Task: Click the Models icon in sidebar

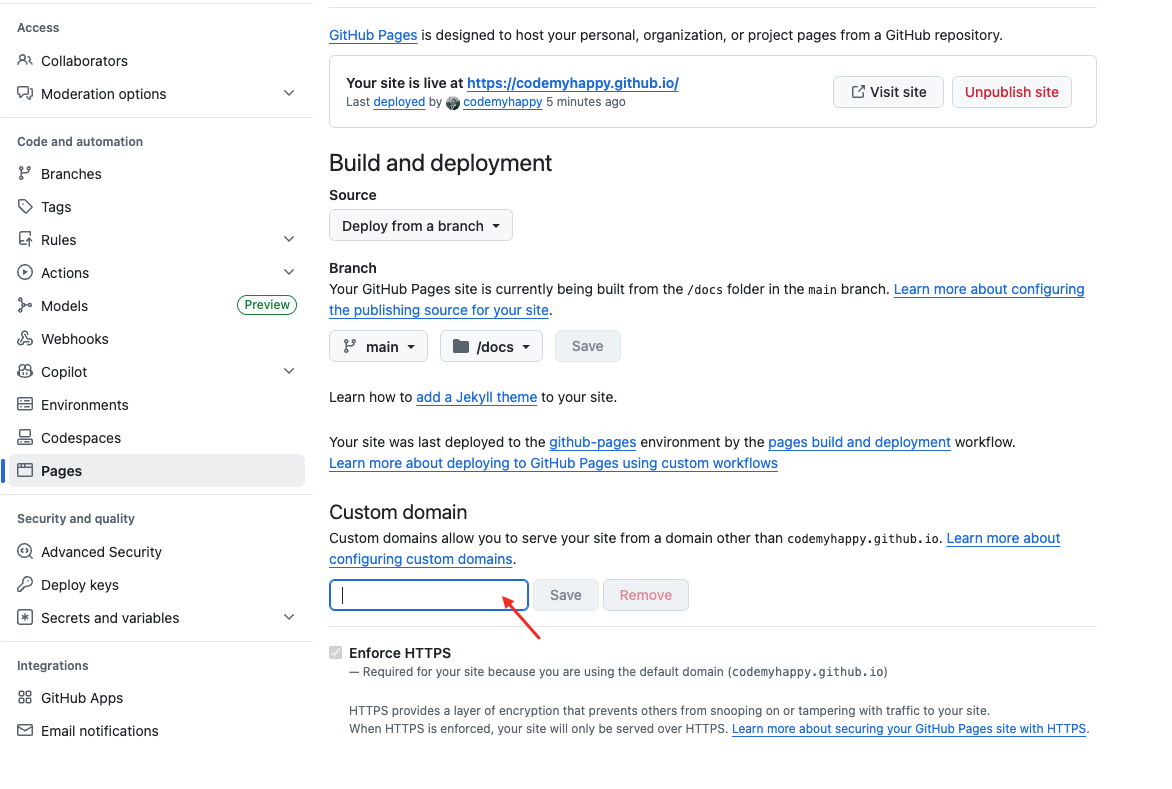Action: [x=25, y=305]
